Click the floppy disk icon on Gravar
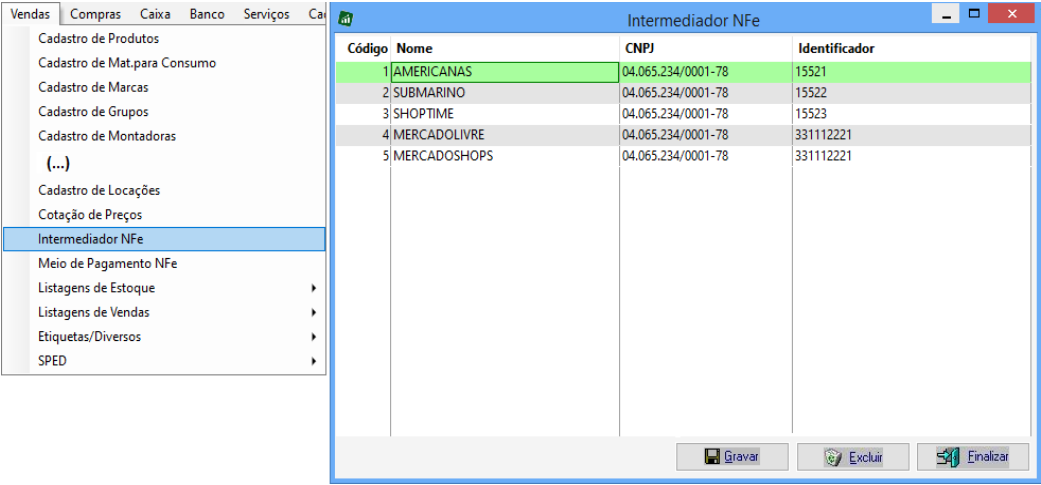Screen dimensions: 1041x485 tap(712, 456)
